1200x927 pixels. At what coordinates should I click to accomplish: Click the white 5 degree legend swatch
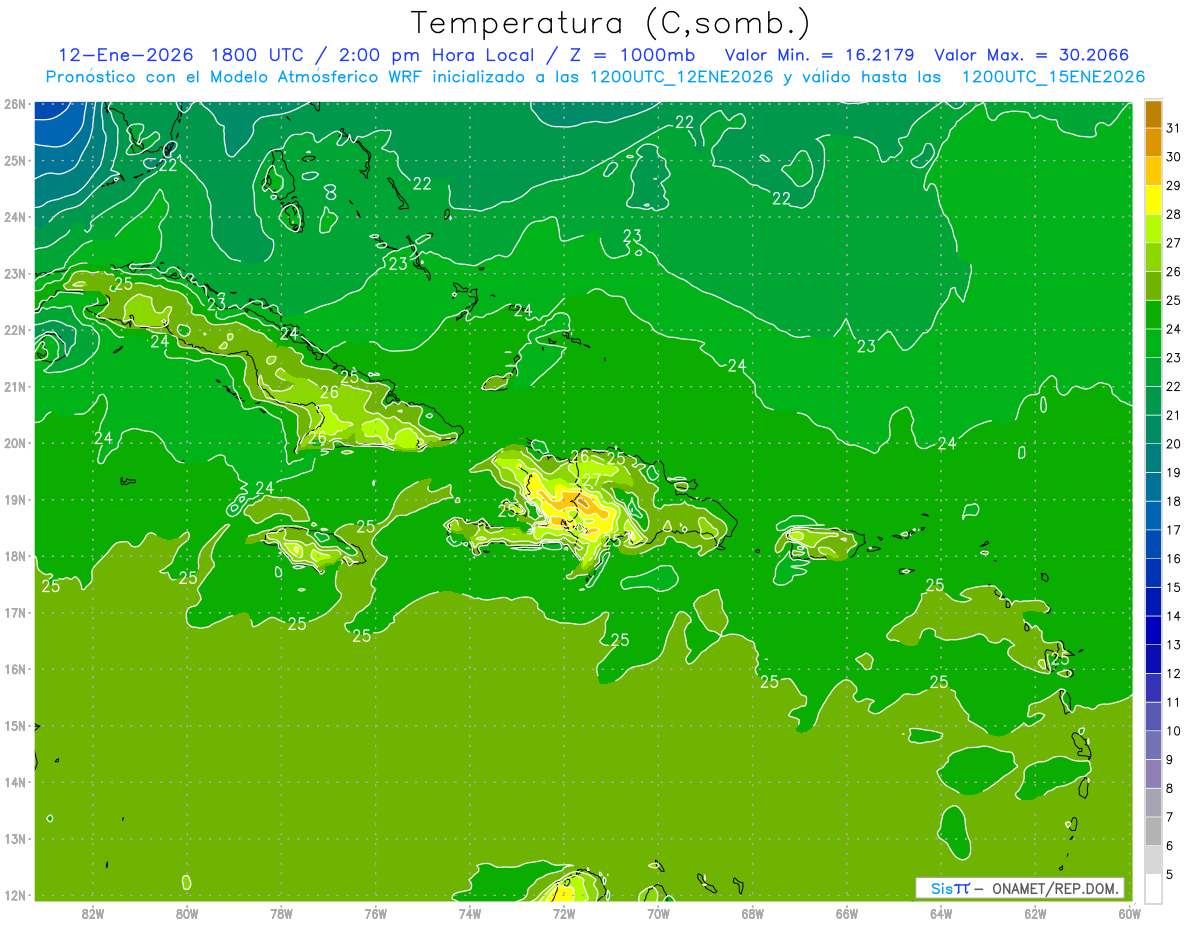1153,888
